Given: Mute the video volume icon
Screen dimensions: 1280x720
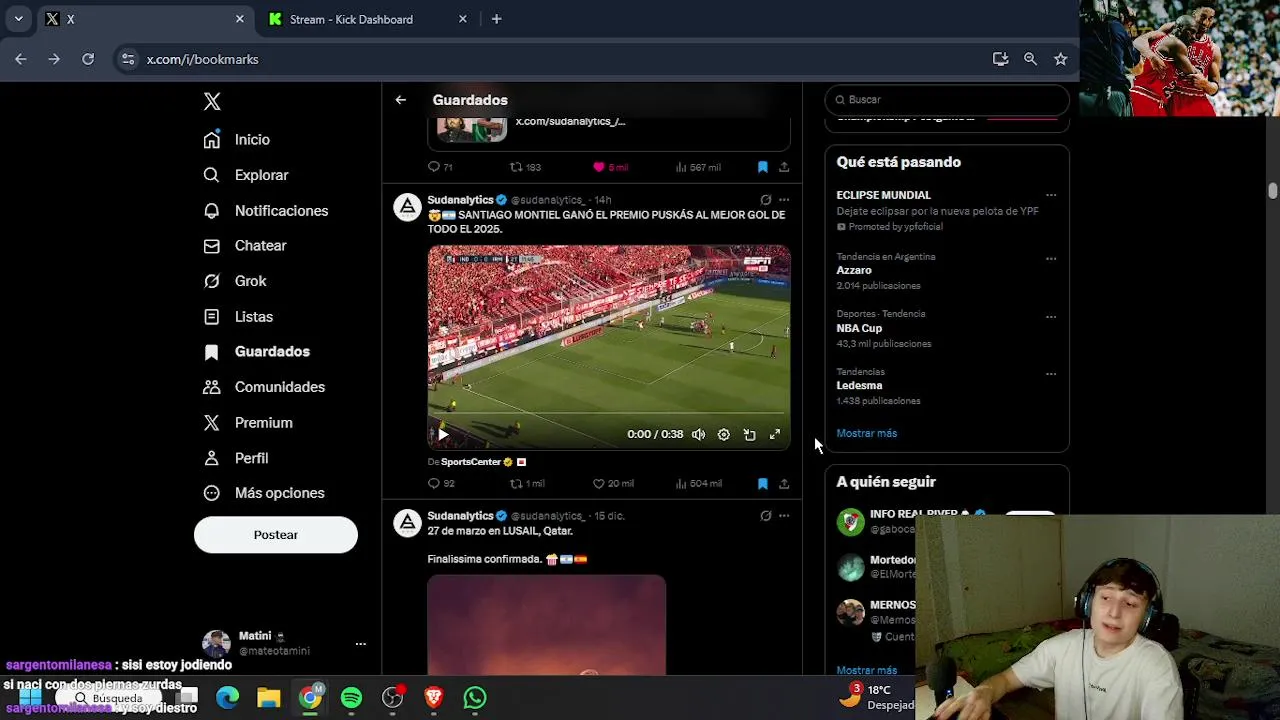Looking at the screenshot, I should (698, 434).
